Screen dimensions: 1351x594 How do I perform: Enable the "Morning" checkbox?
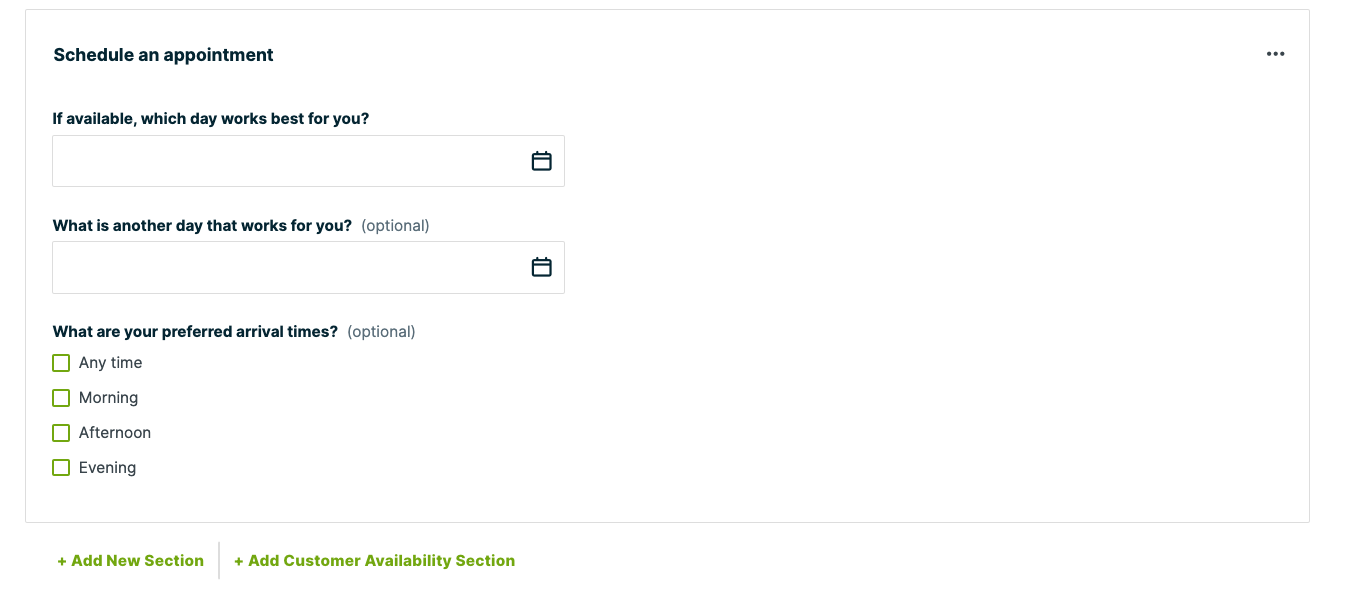[60, 397]
